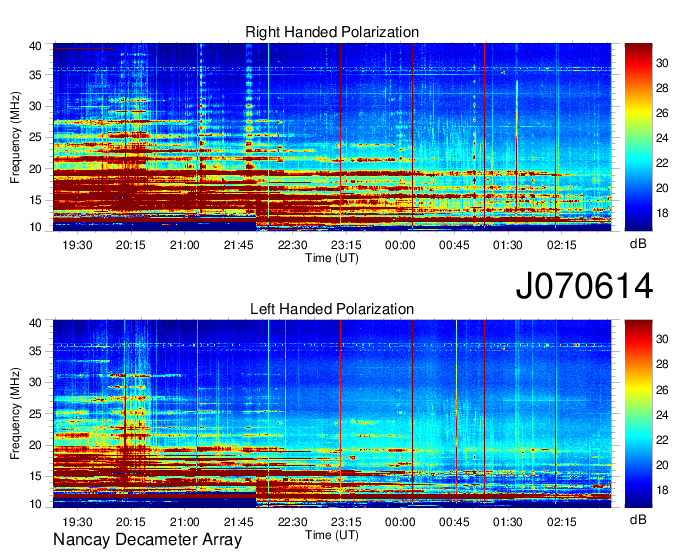This screenshot has height=552, width=680.
Task: Click the Left Handed Polarization title
Action: click(x=332, y=309)
